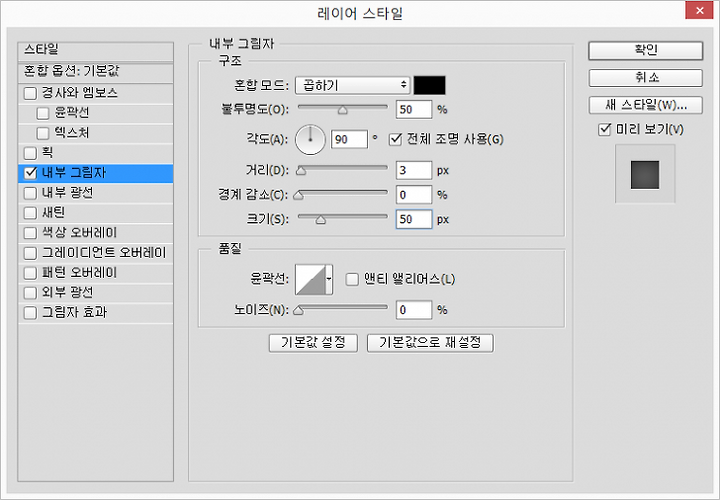Open the contour picker dropdown arrow

pos(329,279)
